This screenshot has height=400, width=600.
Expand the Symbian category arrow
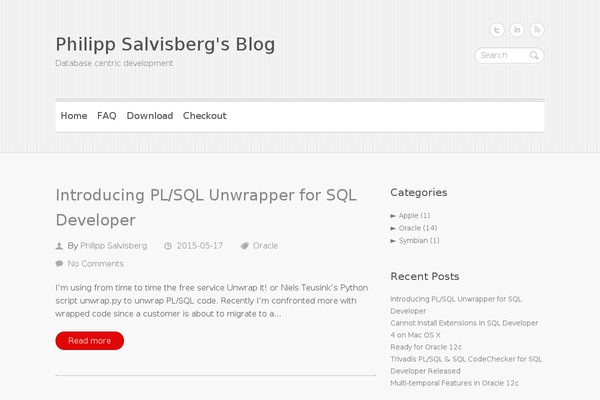click(x=393, y=241)
